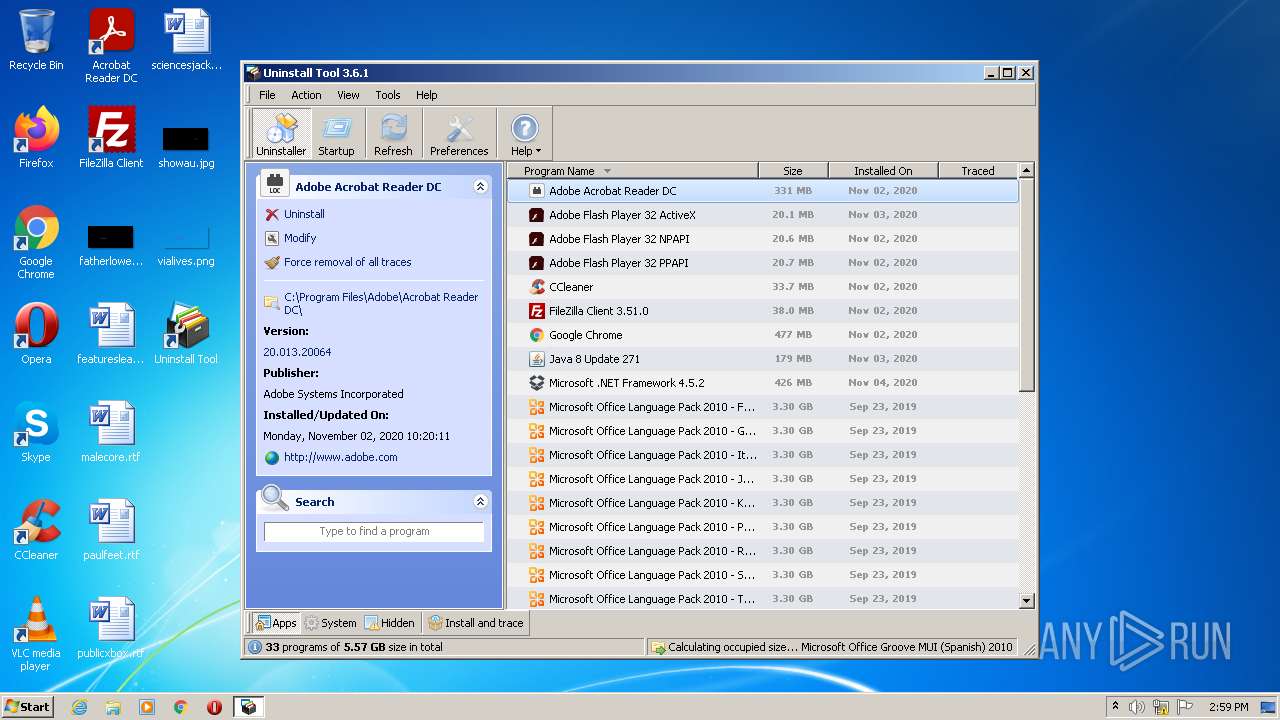
Task: Select the Office Language Pack 2010 - G... row
Action: pos(763,431)
